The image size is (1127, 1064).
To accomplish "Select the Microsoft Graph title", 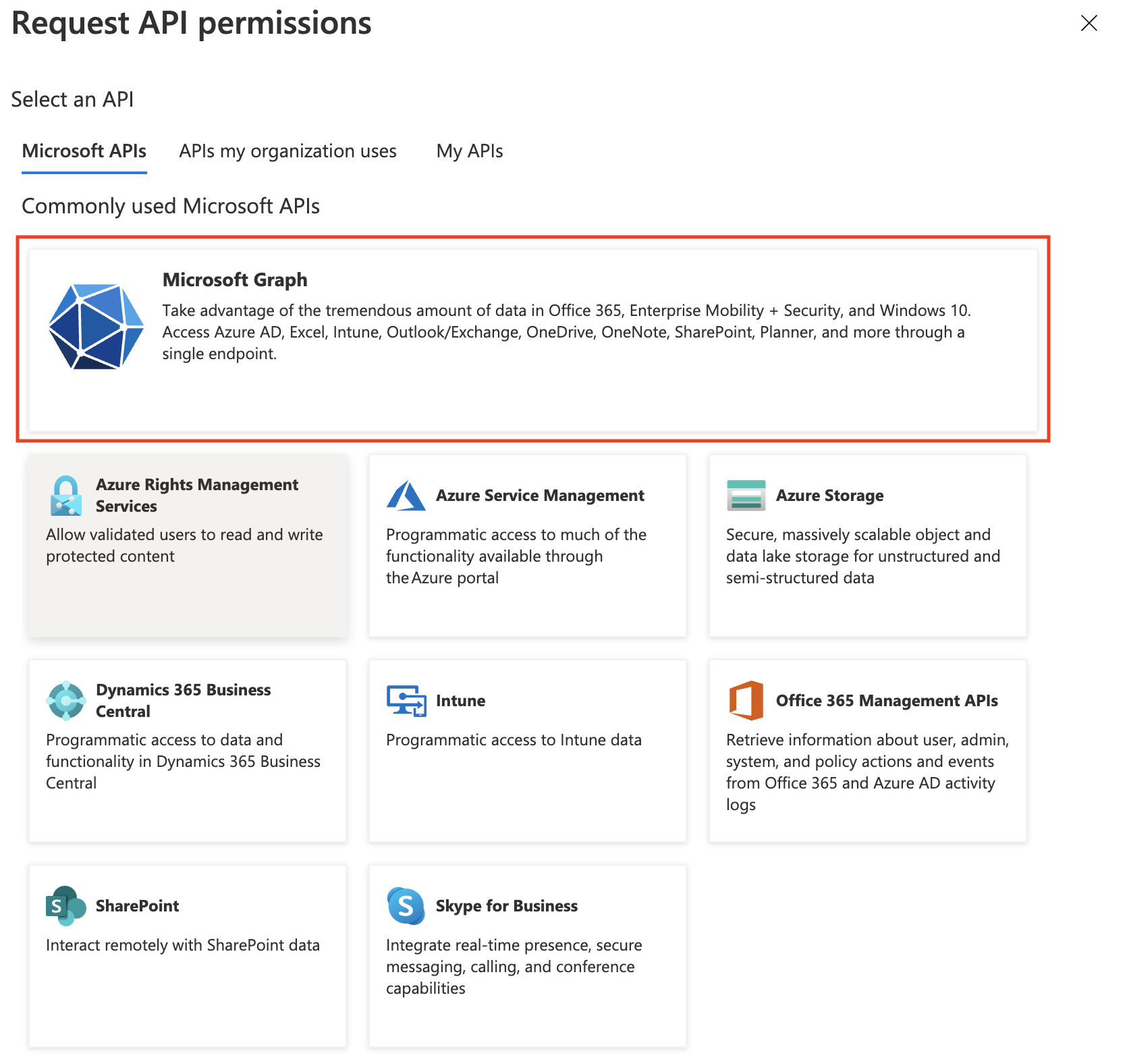I will click(x=235, y=280).
